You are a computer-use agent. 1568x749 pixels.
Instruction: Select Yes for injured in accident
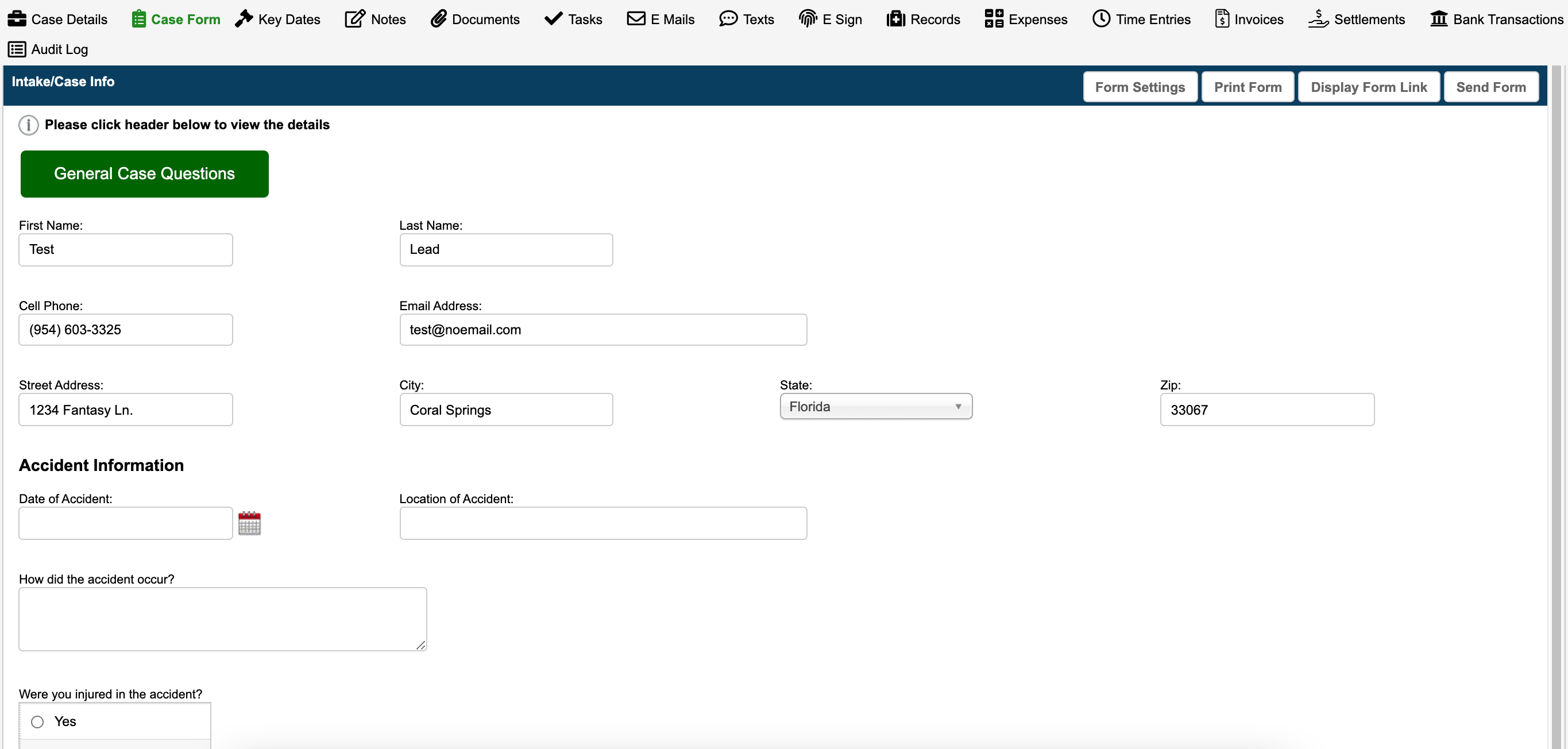click(x=37, y=721)
